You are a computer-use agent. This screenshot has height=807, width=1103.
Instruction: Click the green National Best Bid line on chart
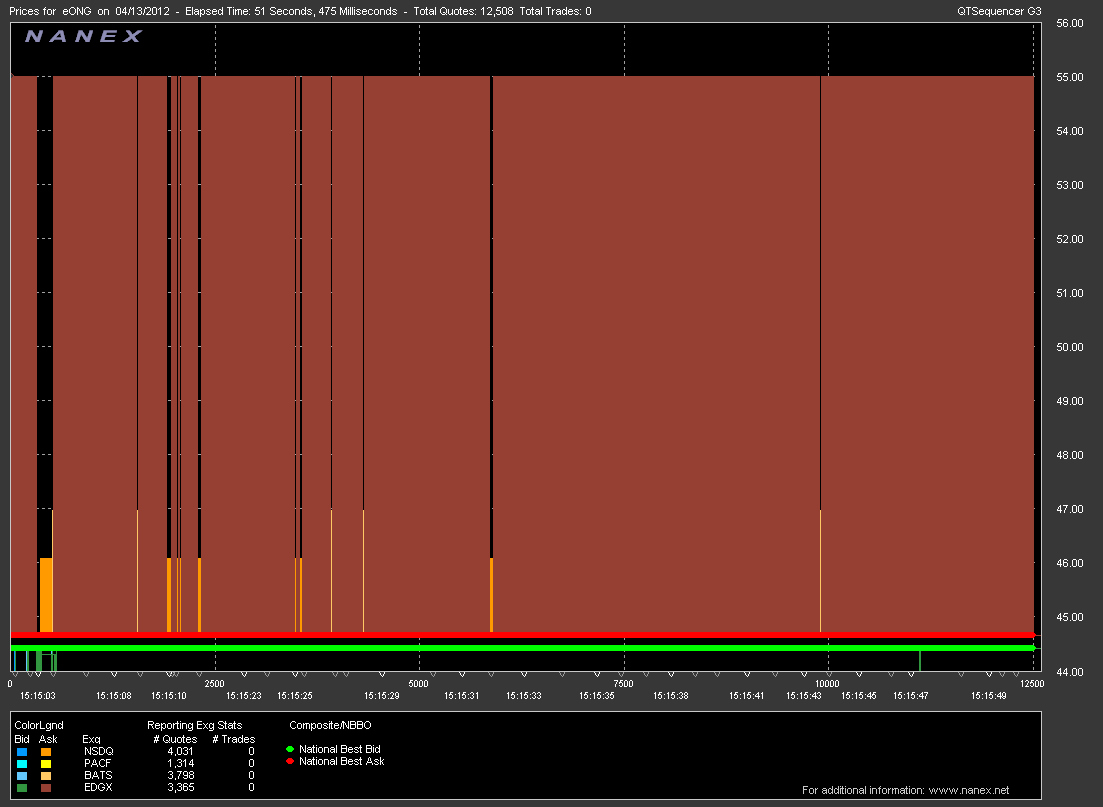[522, 647]
